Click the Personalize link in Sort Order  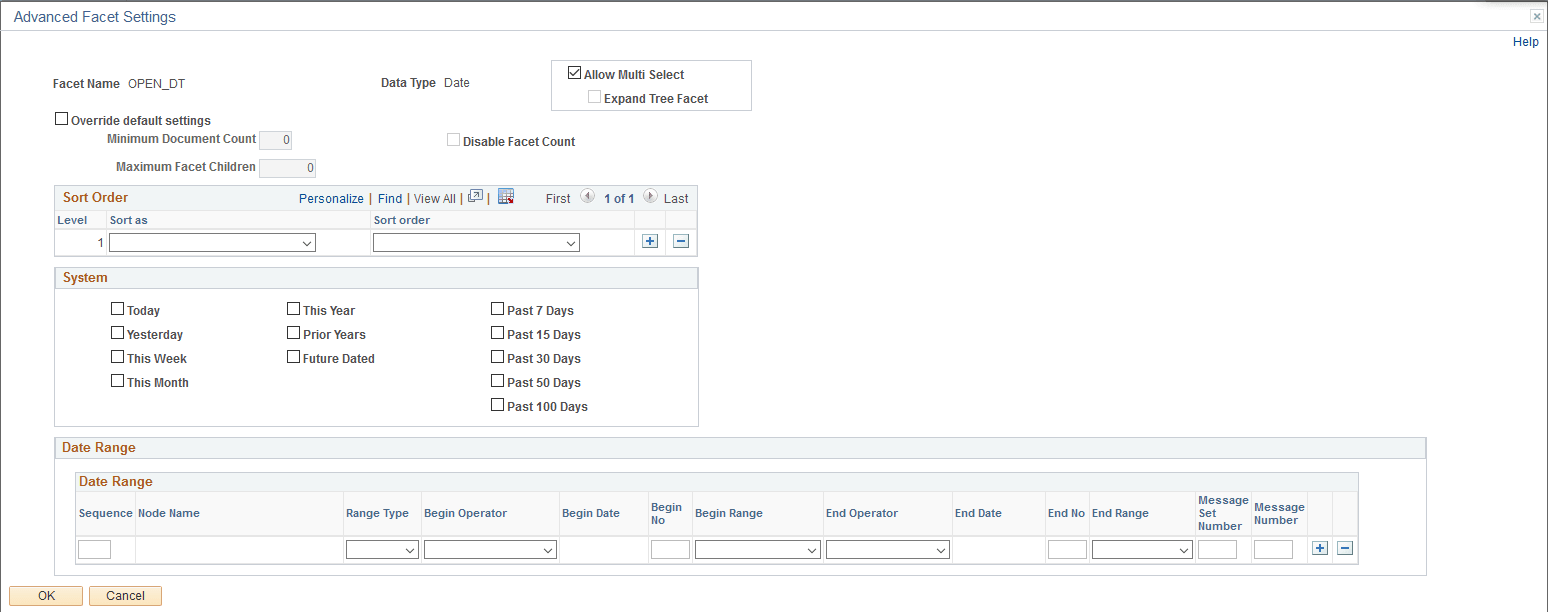pos(331,198)
